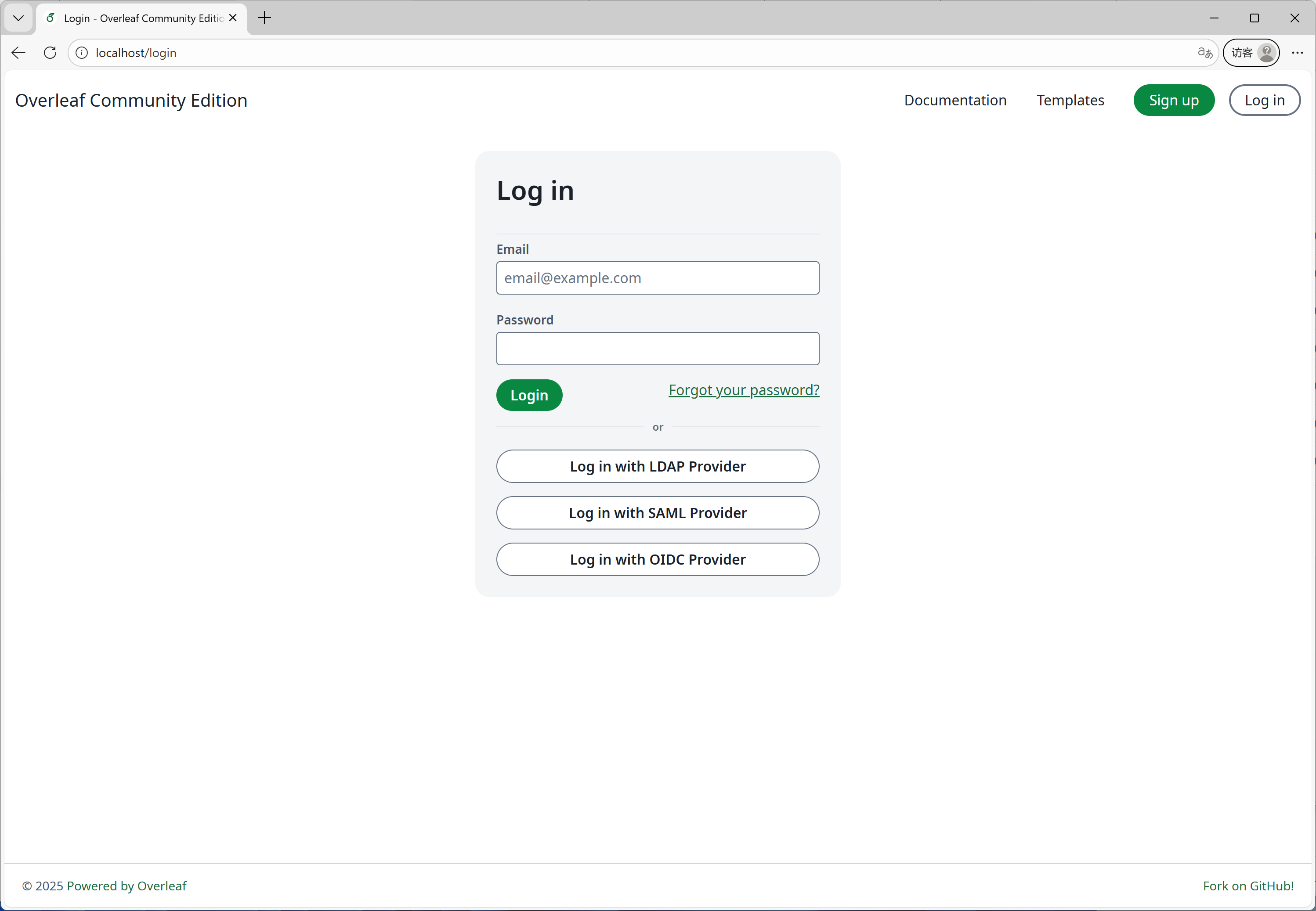Open a new tab with plus icon
Viewport: 1316px width, 911px height.
click(x=264, y=18)
